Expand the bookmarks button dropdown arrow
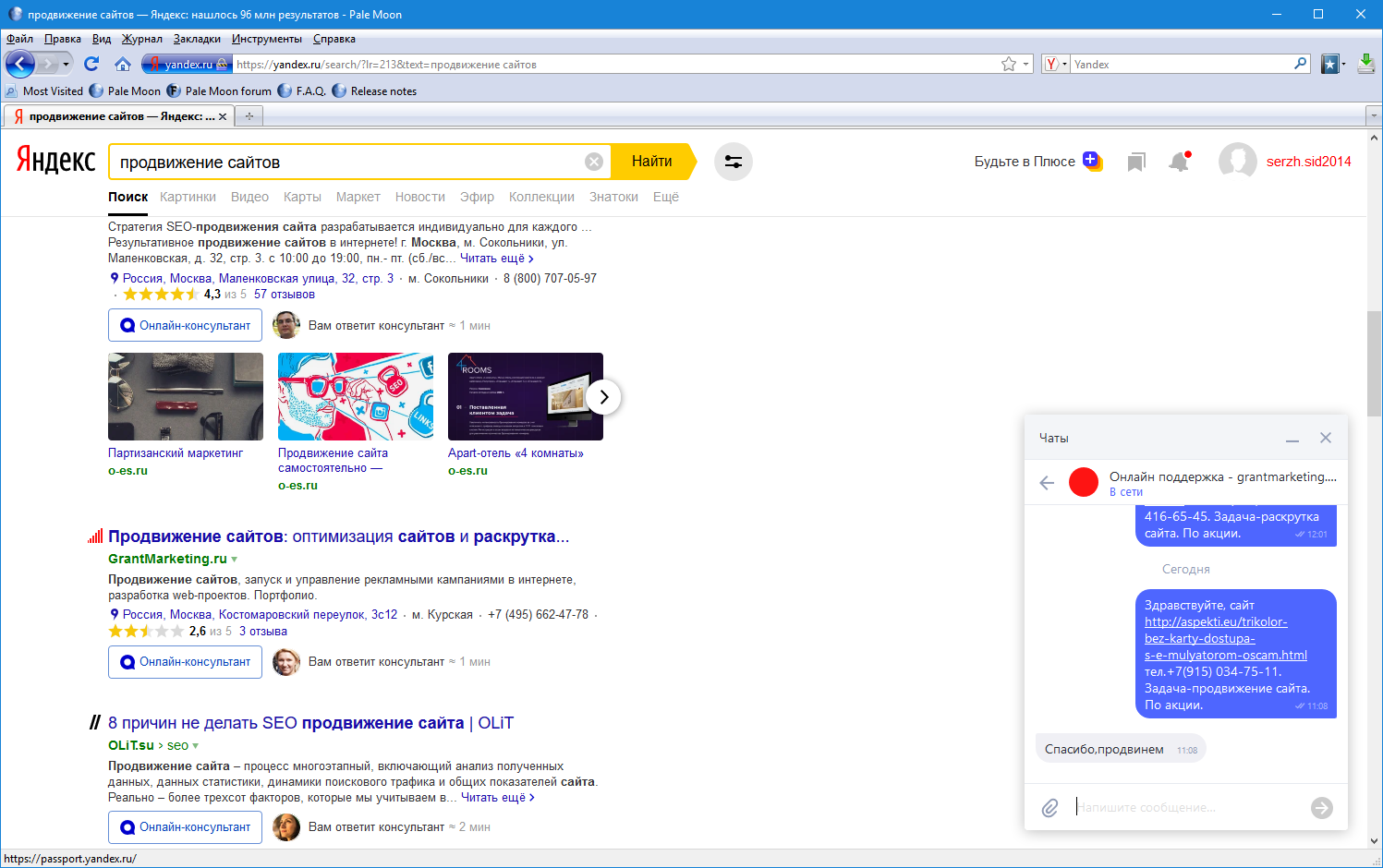 point(1343,64)
